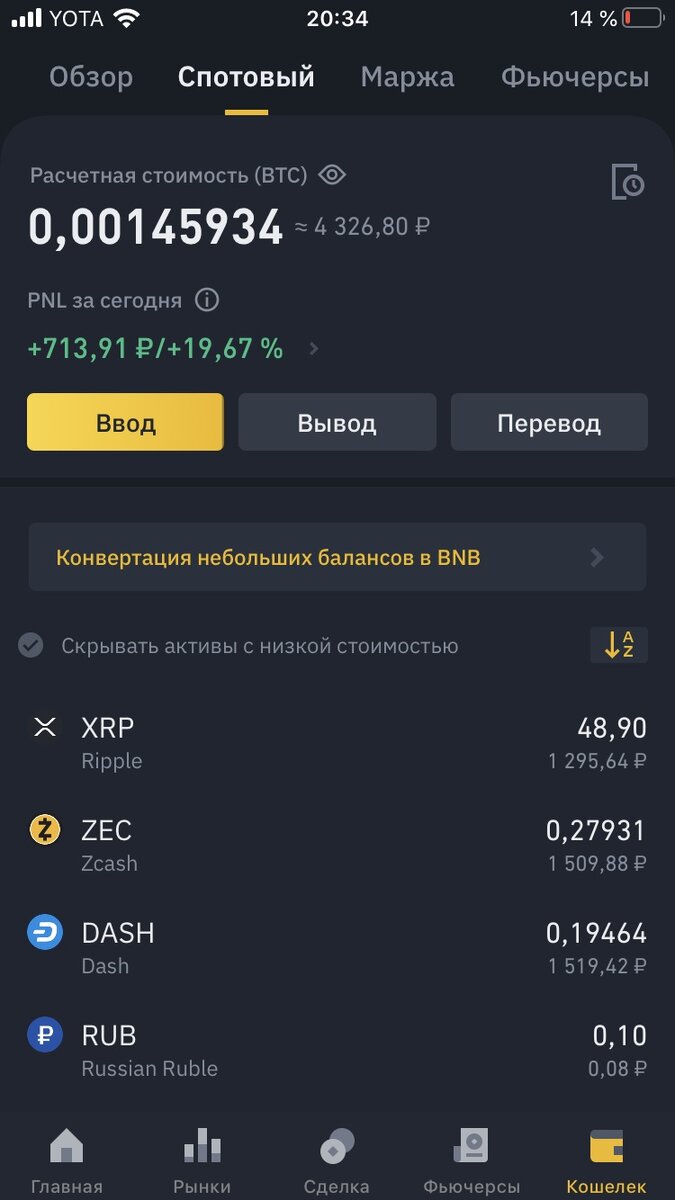
Task: Open the A-Z sort icon
Action: [x=618, y=645]
